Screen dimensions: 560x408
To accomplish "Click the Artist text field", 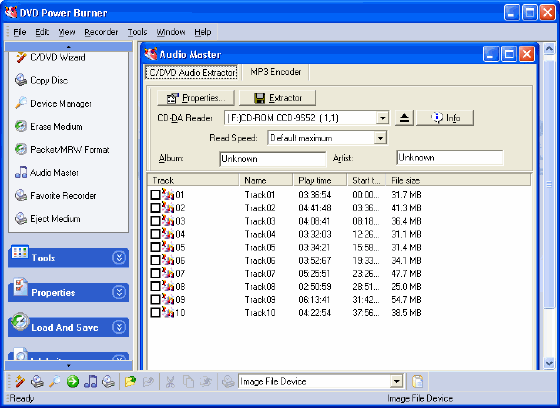I will pos(450,158).
